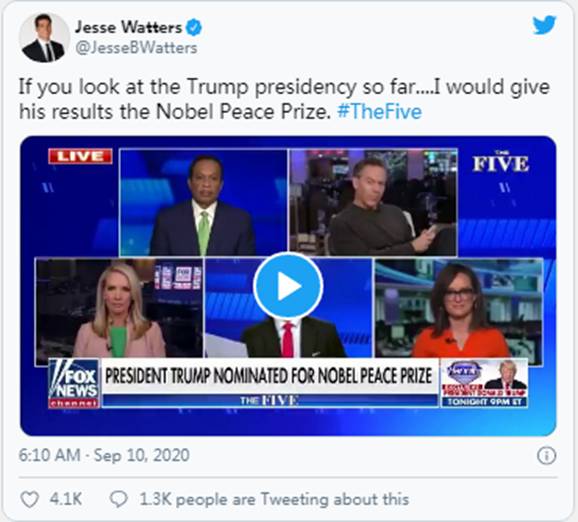The height and width of the screenshot is (522, 578).
Task: Open the @JesseBWatters handle link
Action: [x=136, y=48]
